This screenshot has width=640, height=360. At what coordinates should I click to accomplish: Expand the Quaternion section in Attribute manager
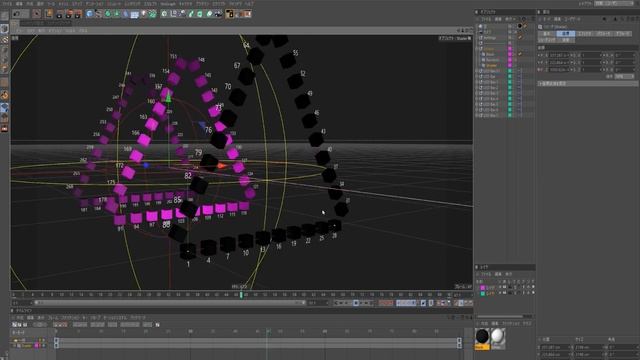588,83
